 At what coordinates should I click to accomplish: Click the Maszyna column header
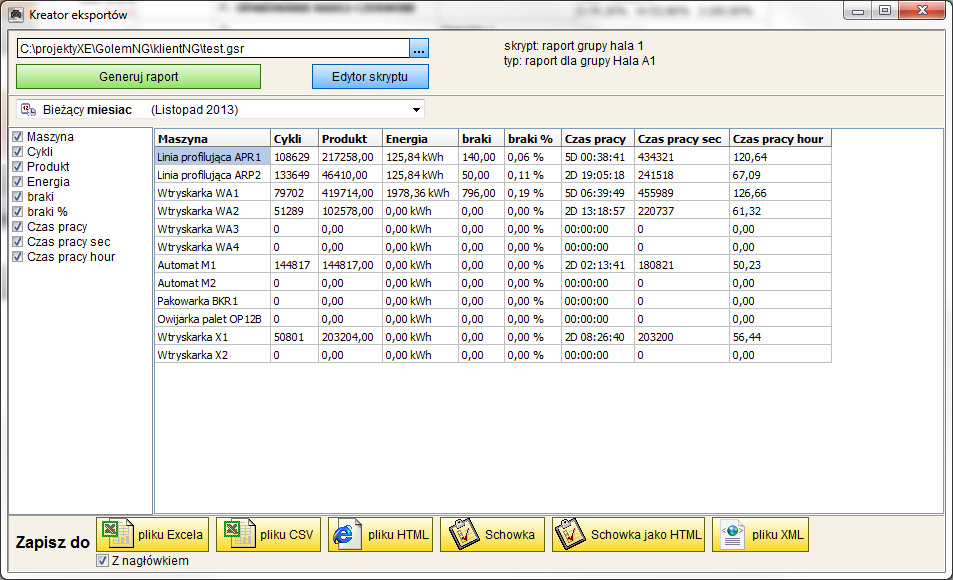tap(212, 139)
